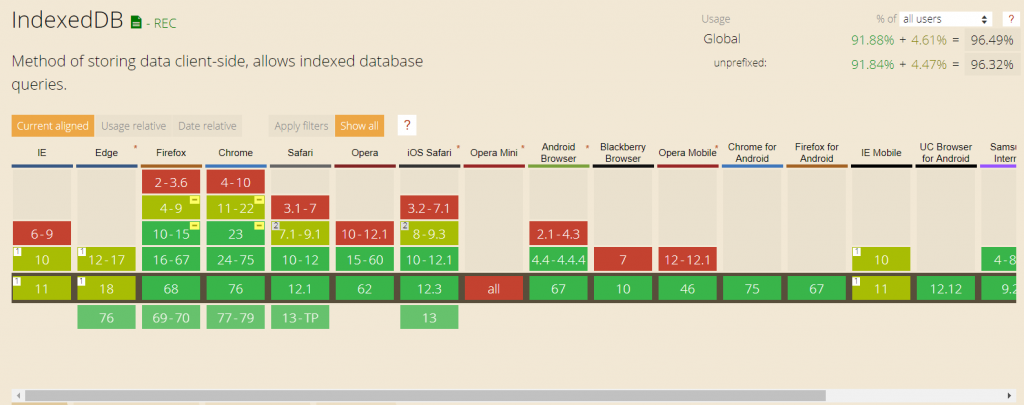Click the Android Browser column header
Viewport: 1024px width, 405px height.
(558, 153)
